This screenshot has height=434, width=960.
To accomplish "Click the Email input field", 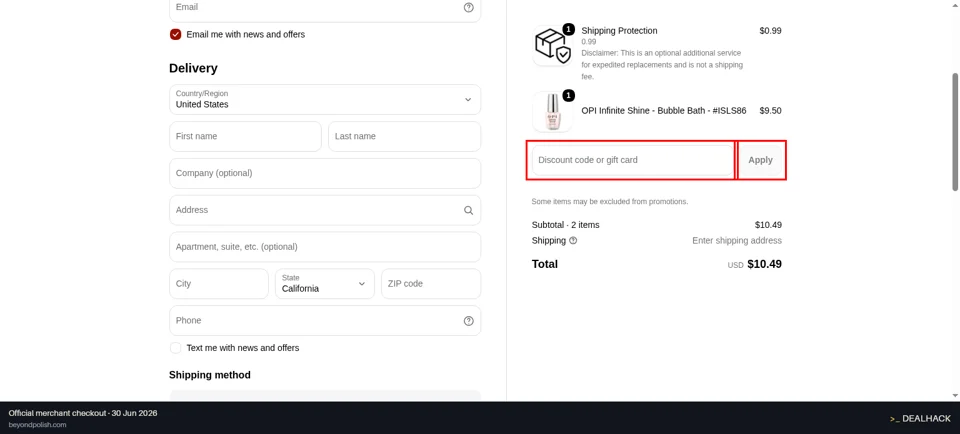I will pos(325,8).
